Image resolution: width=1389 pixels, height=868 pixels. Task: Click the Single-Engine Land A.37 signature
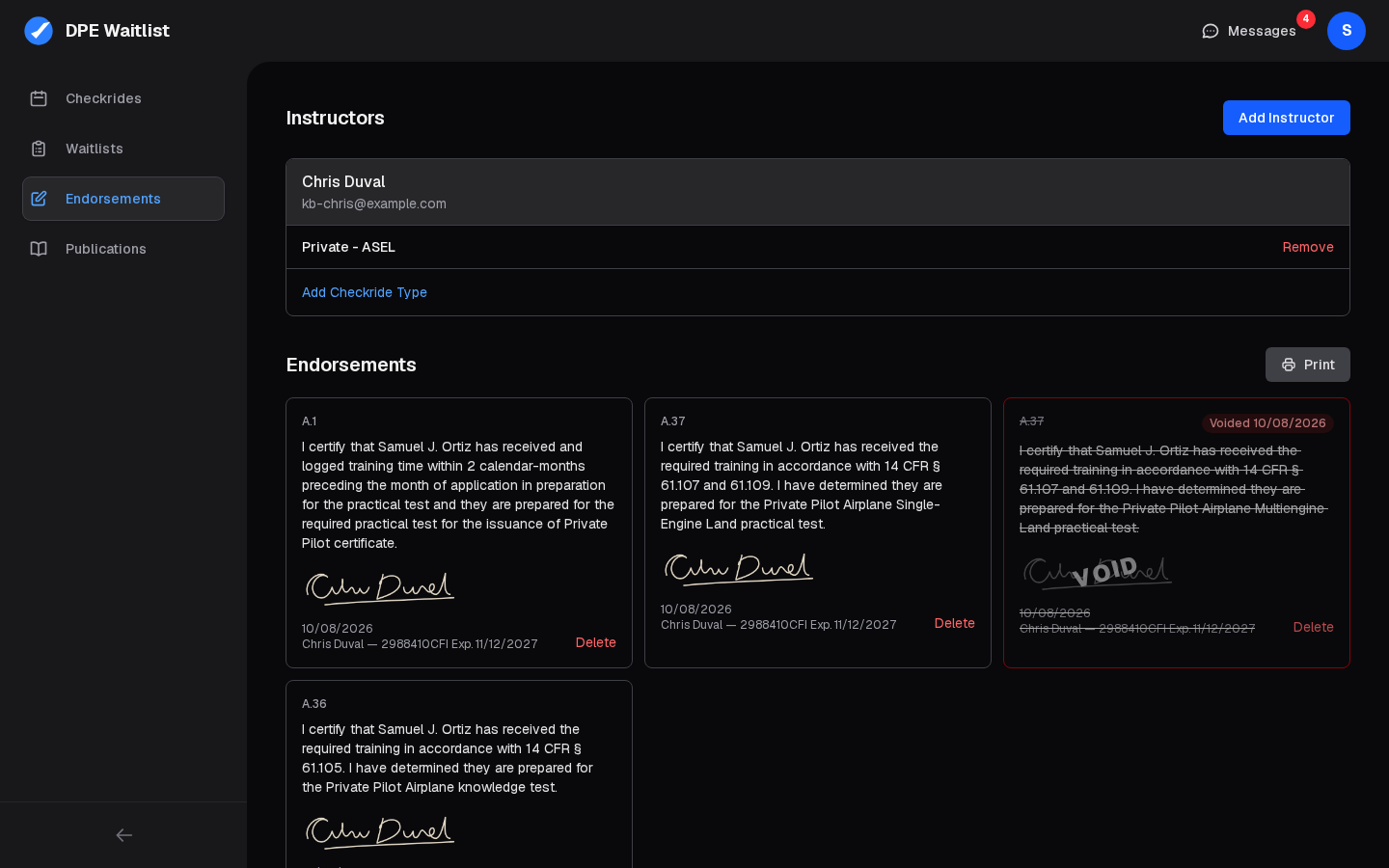[738, 568]
